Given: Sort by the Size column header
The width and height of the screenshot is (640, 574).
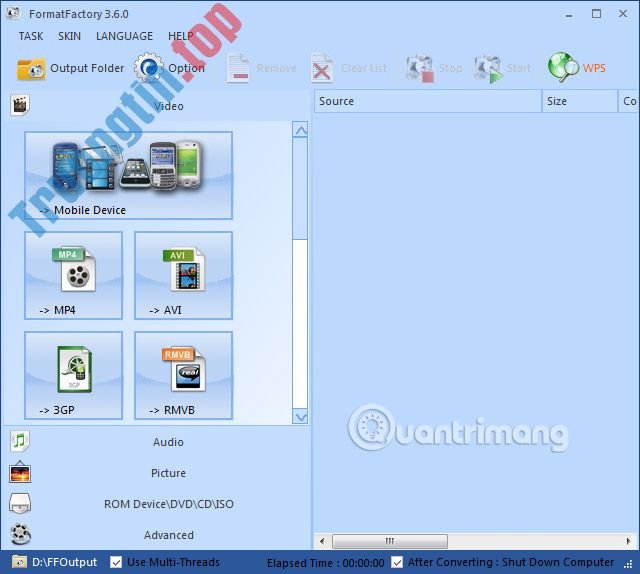Looking at the screenshot, I should coord(580,101).
